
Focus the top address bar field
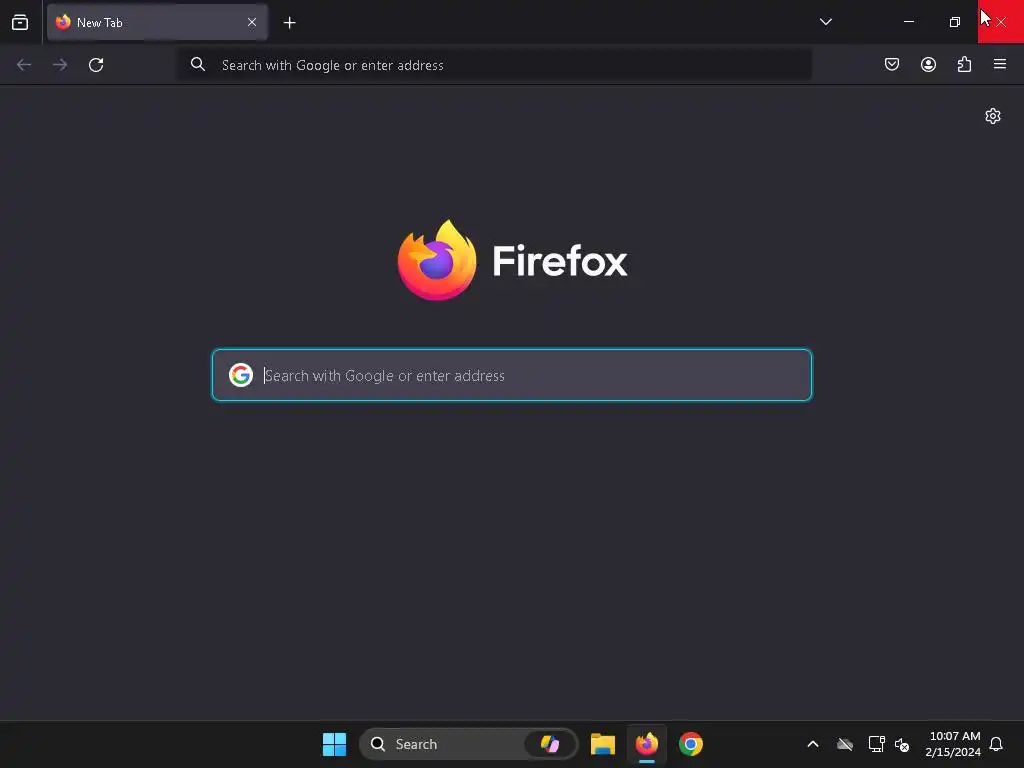pos(495,65)
